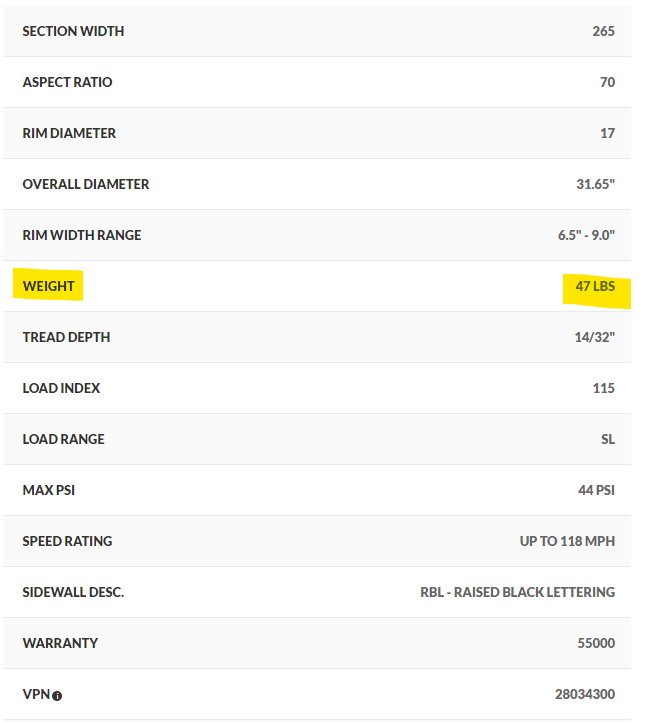Select the TREAD DEPTH label
The width and height of the screenshot is (652, 722).
click(x=66, y=337)
